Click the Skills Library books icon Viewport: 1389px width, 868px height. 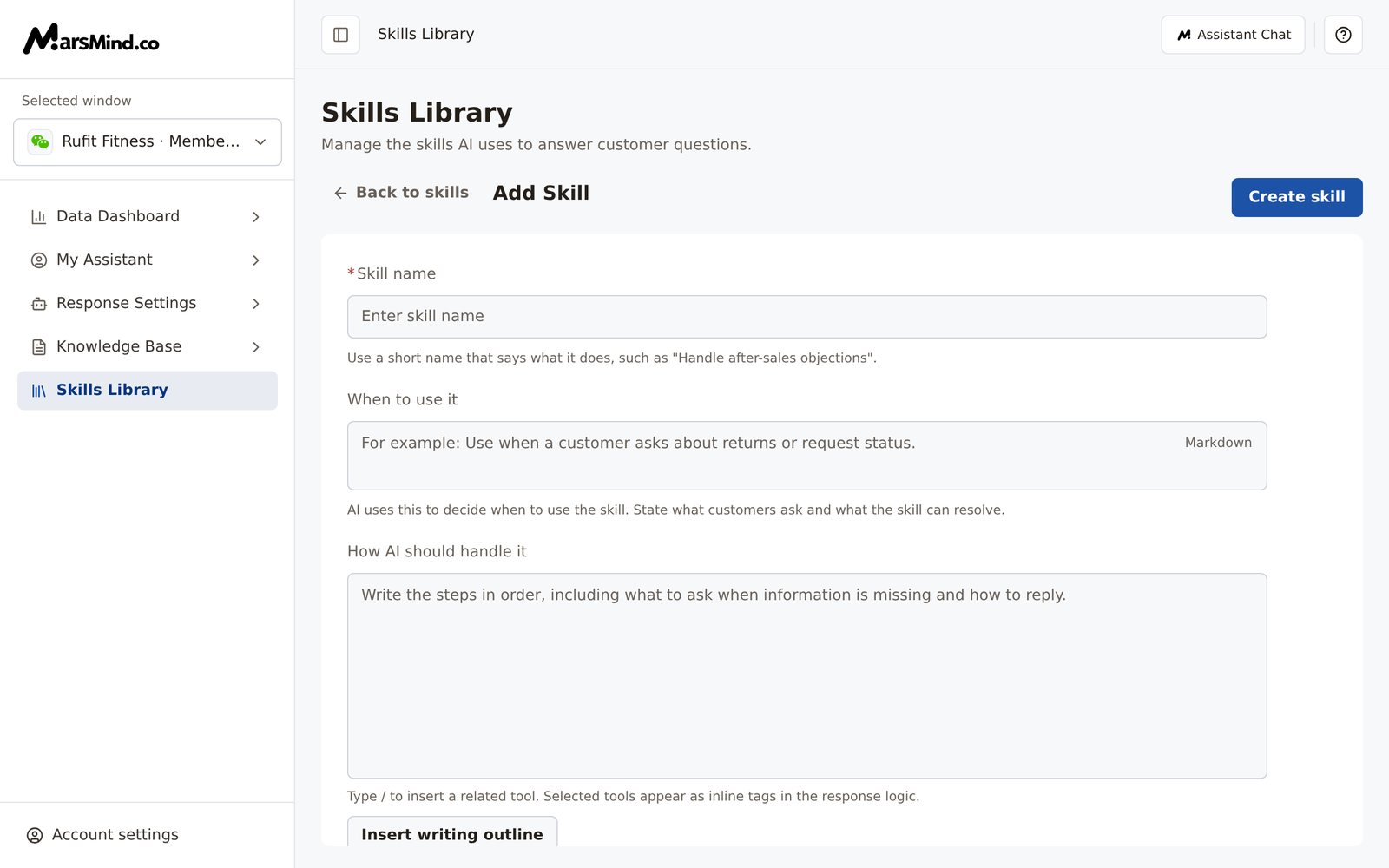39,391
